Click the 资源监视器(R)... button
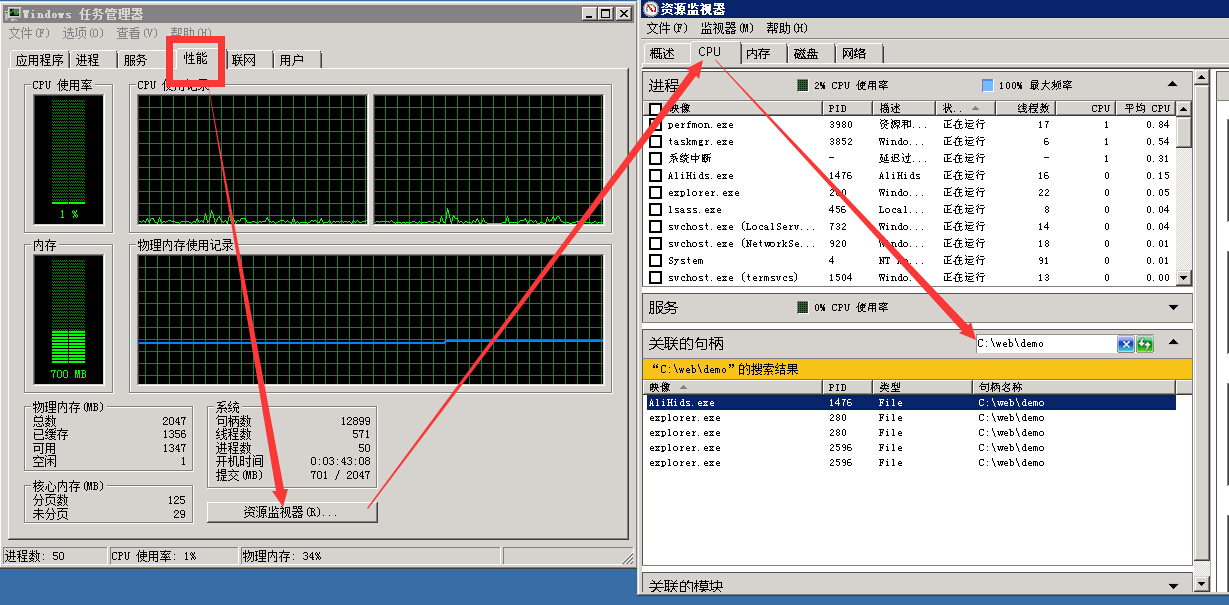The image size is (1229, 605). coord(291,512)
